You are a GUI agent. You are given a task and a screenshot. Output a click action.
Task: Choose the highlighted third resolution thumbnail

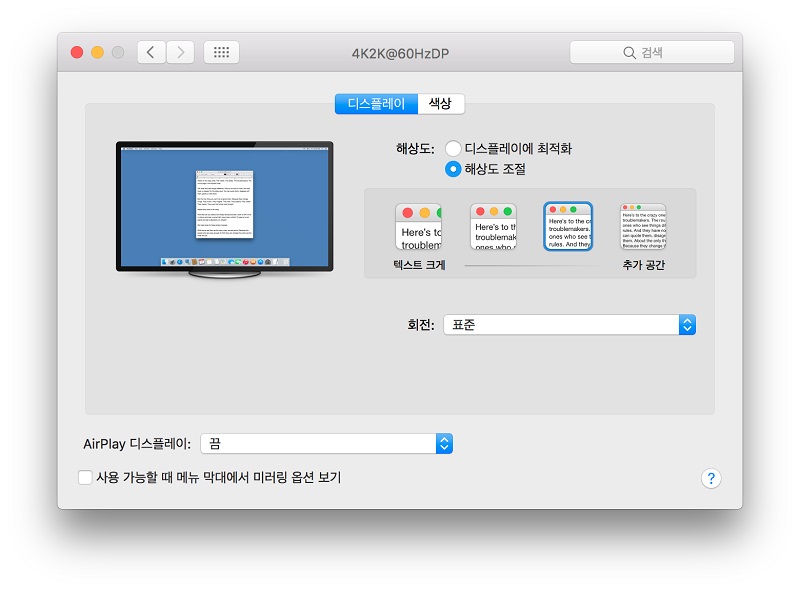point(568,226)
